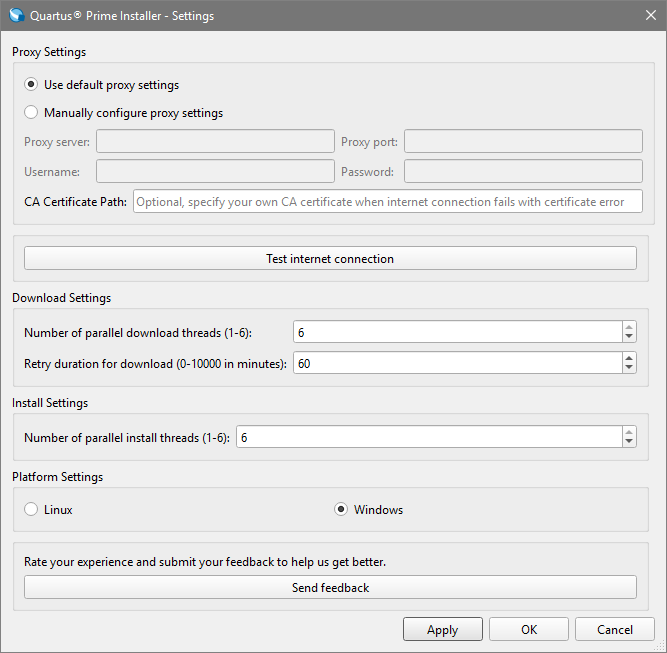Decrease the parallel download threads value

(629, 337)
